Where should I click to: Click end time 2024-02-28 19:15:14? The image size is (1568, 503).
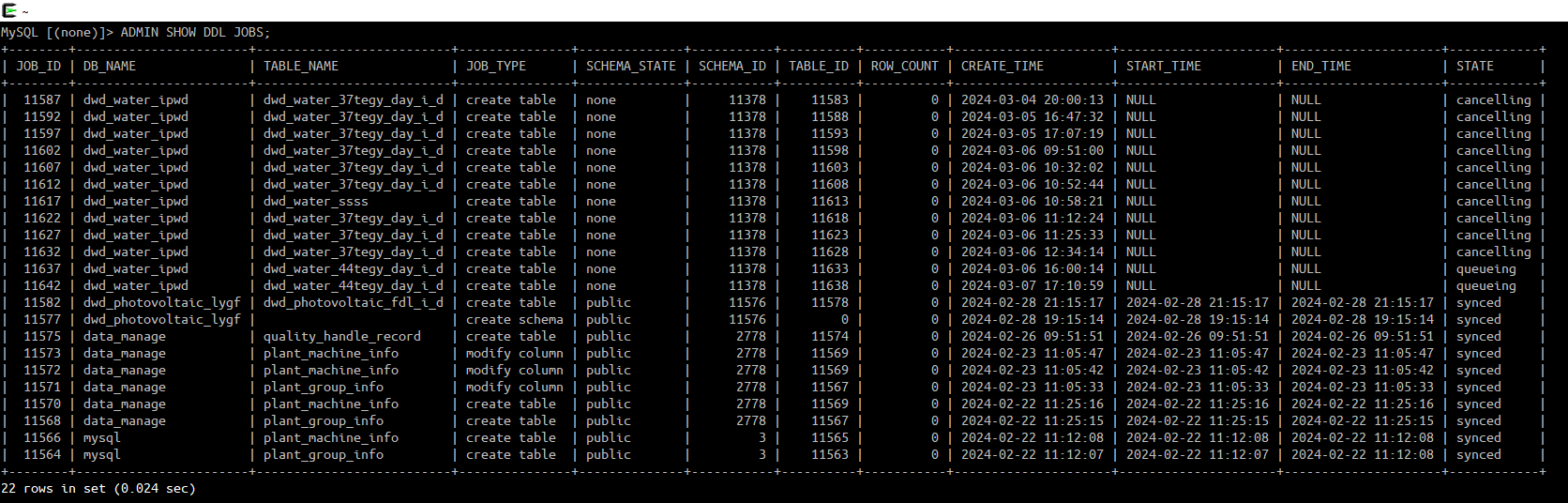[x=1363, y=320]
